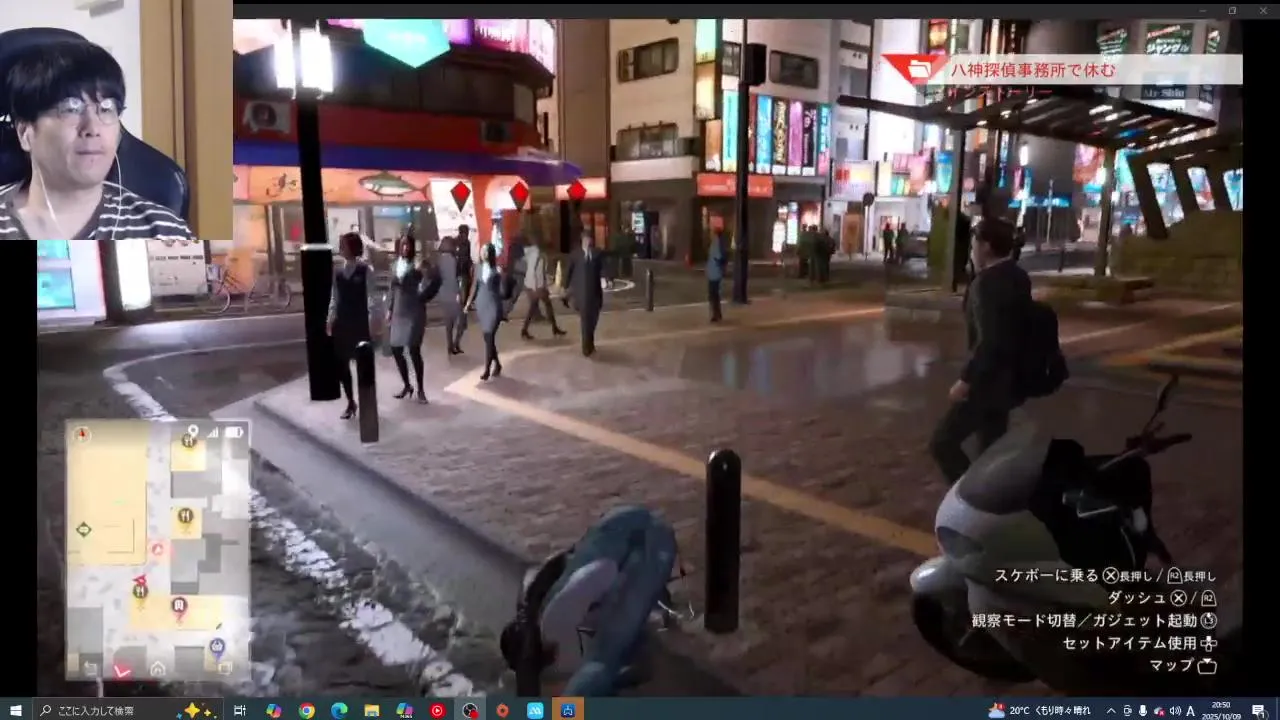1280x720 pixels.
Task: Open the Windows Start menu
Action: pyautogui.click(x=16, y=710)
